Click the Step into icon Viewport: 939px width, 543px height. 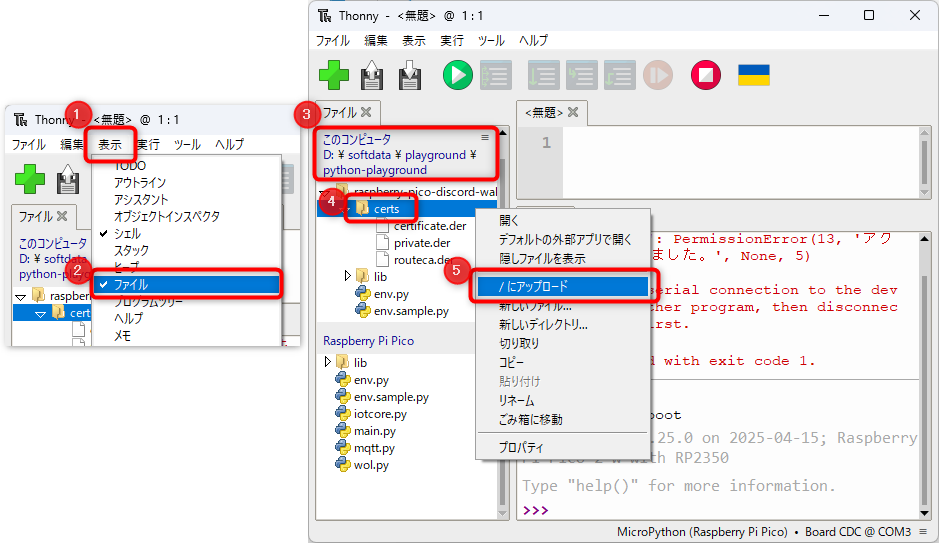[581, 75]
